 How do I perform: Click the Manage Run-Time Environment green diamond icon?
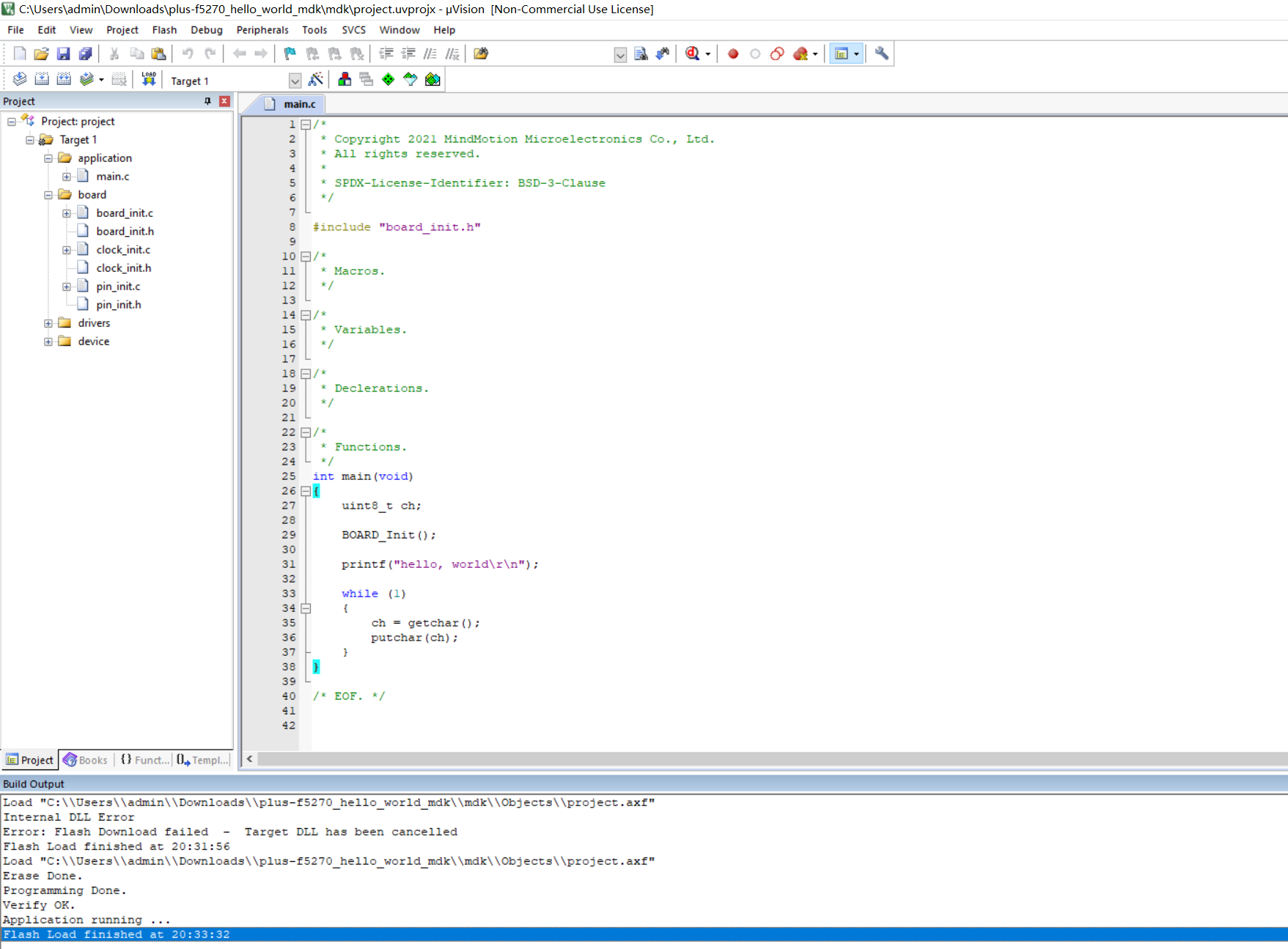(388, 79)
